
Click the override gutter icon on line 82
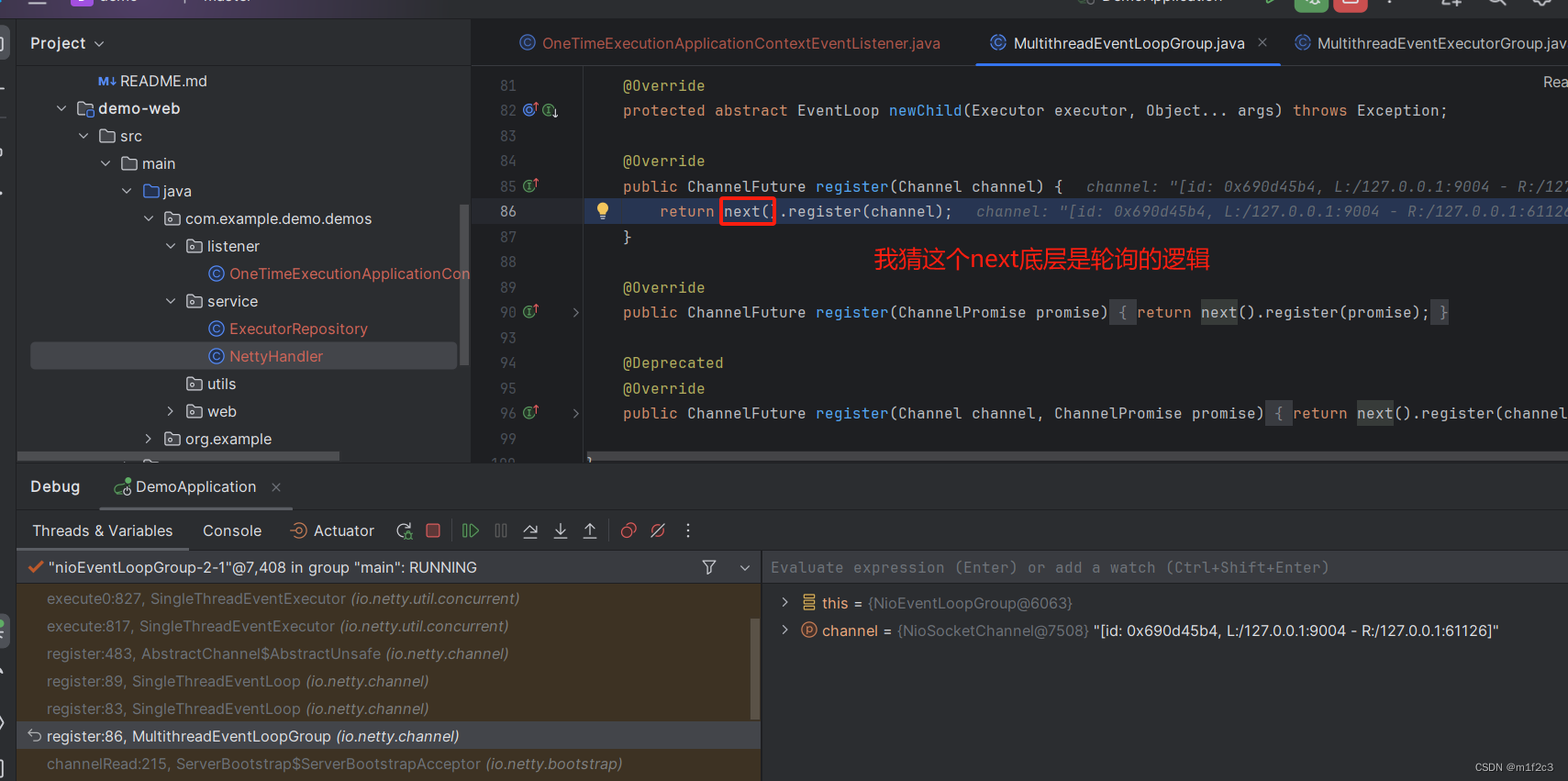coord(530,110)
